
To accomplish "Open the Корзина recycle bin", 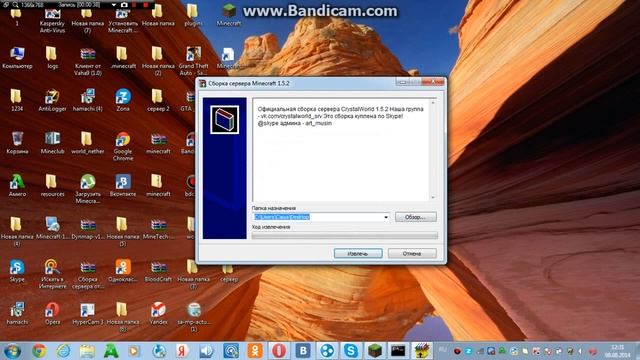I will 17,143.
